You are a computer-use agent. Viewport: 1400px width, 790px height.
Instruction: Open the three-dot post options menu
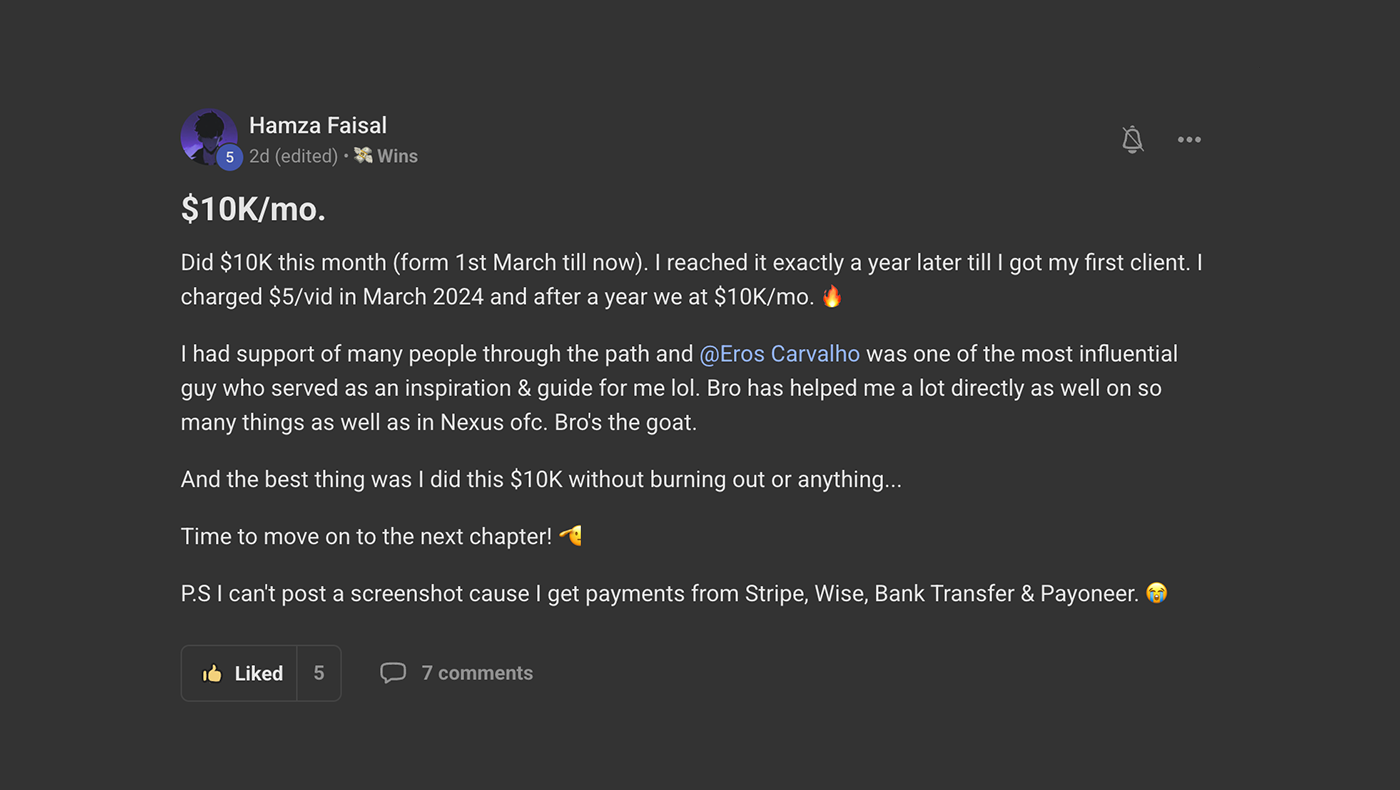1189,139
